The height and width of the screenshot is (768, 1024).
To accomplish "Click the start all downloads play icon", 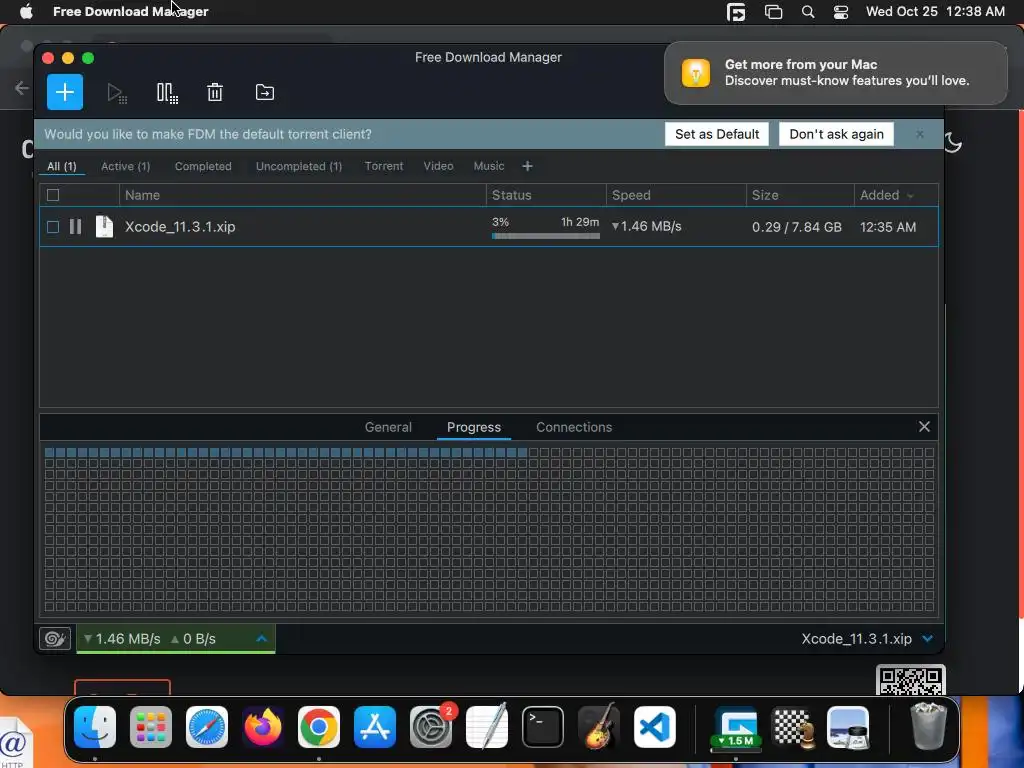I will 117,93.
